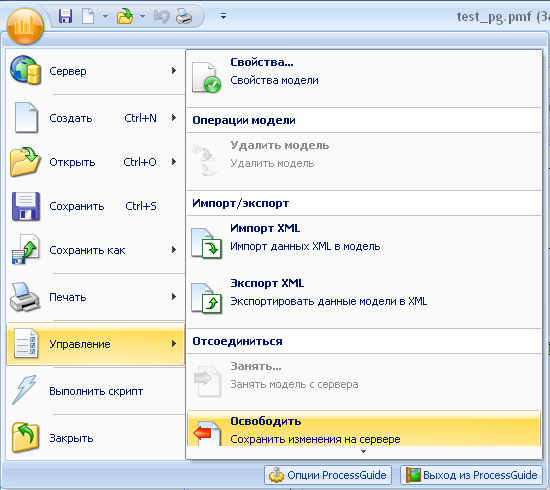This screenshot has height=490, width=550.
Task: Expand the dropdown arrow next to Open folder
Action: click(142, 16)
